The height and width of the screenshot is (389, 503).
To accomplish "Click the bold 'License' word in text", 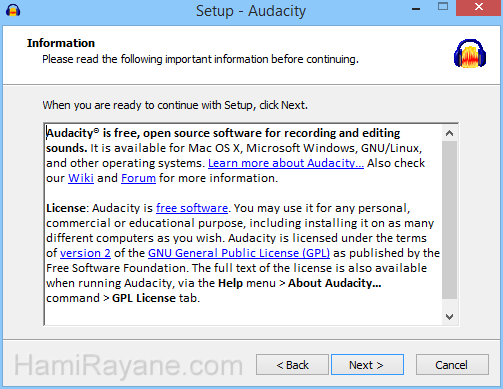I will (66, 208).
